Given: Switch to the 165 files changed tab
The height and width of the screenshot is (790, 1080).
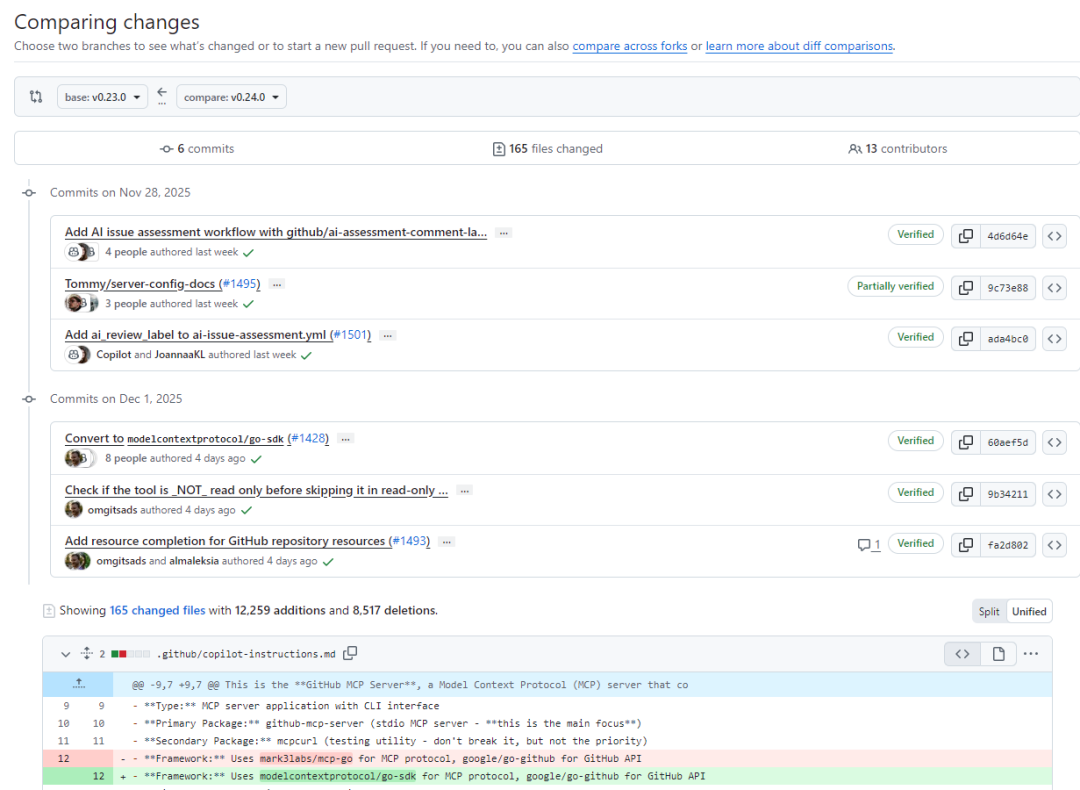Looking at the screenshot, I should (548, 148).
